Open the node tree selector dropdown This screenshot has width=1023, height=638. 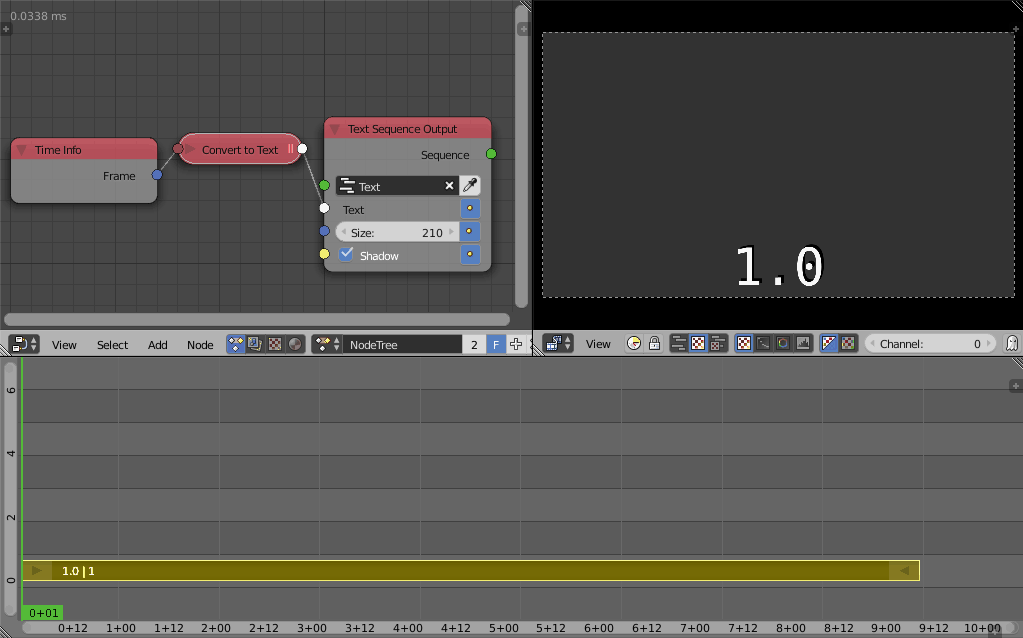[325, 343]
